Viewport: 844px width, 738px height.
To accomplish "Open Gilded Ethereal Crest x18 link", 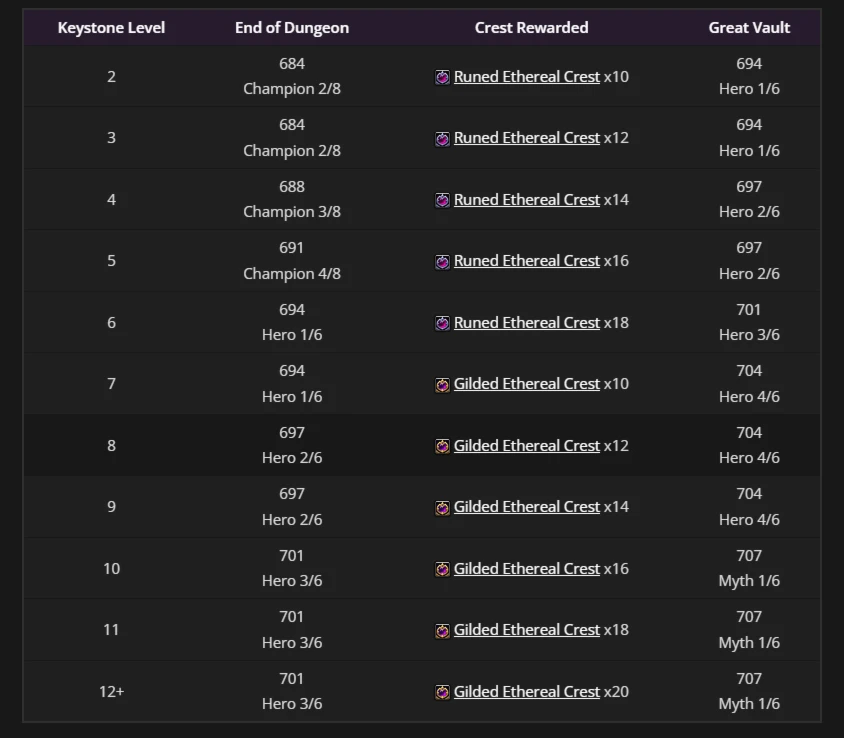I will point(526,630).
